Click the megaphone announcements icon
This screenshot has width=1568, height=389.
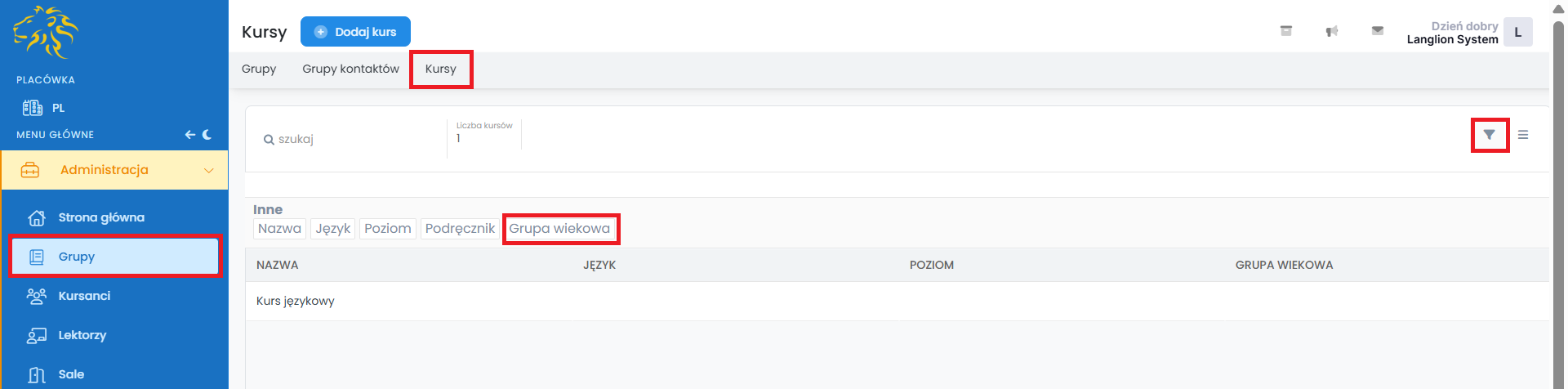(1332, 31)
